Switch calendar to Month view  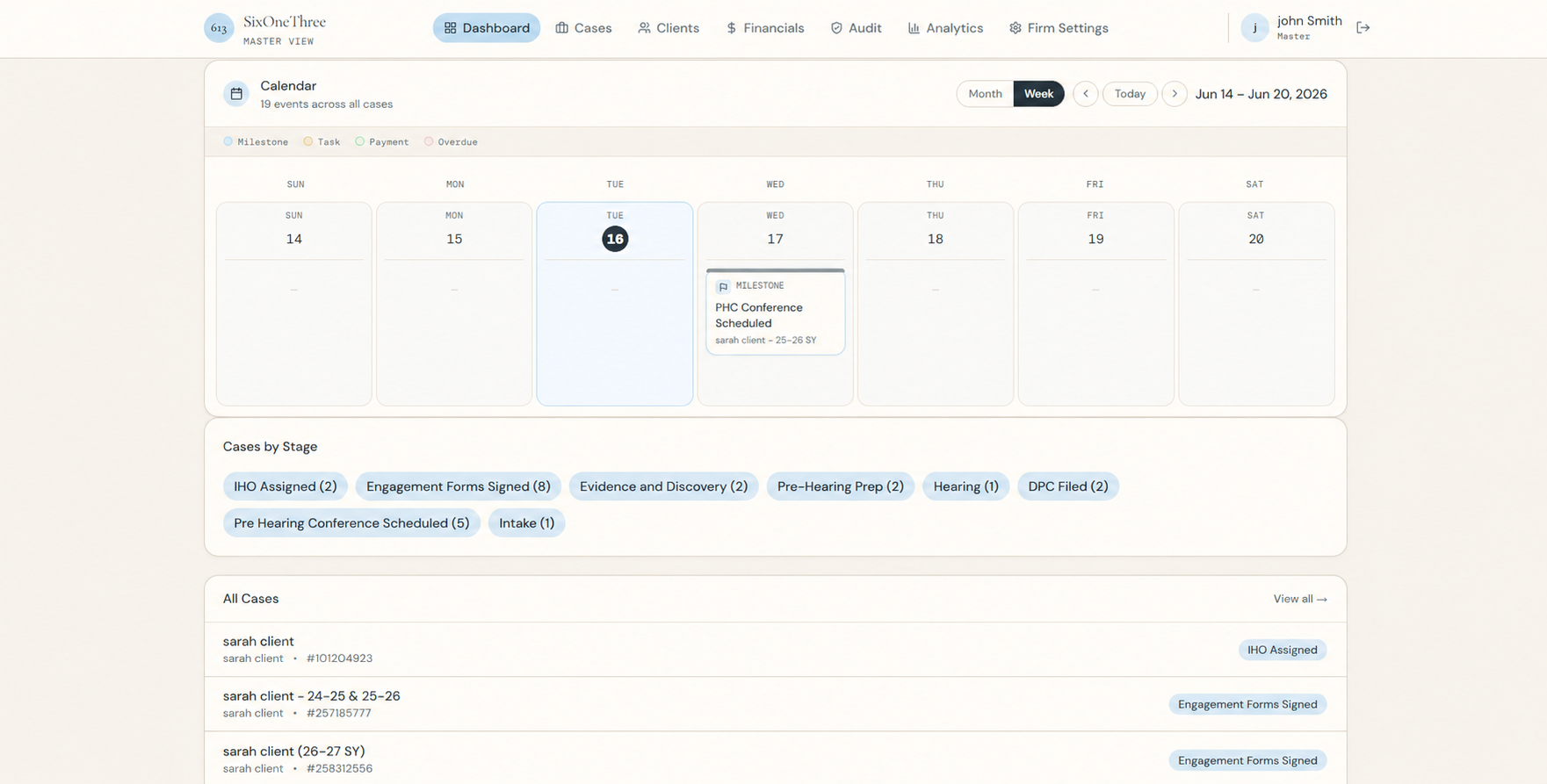(985, 94)
